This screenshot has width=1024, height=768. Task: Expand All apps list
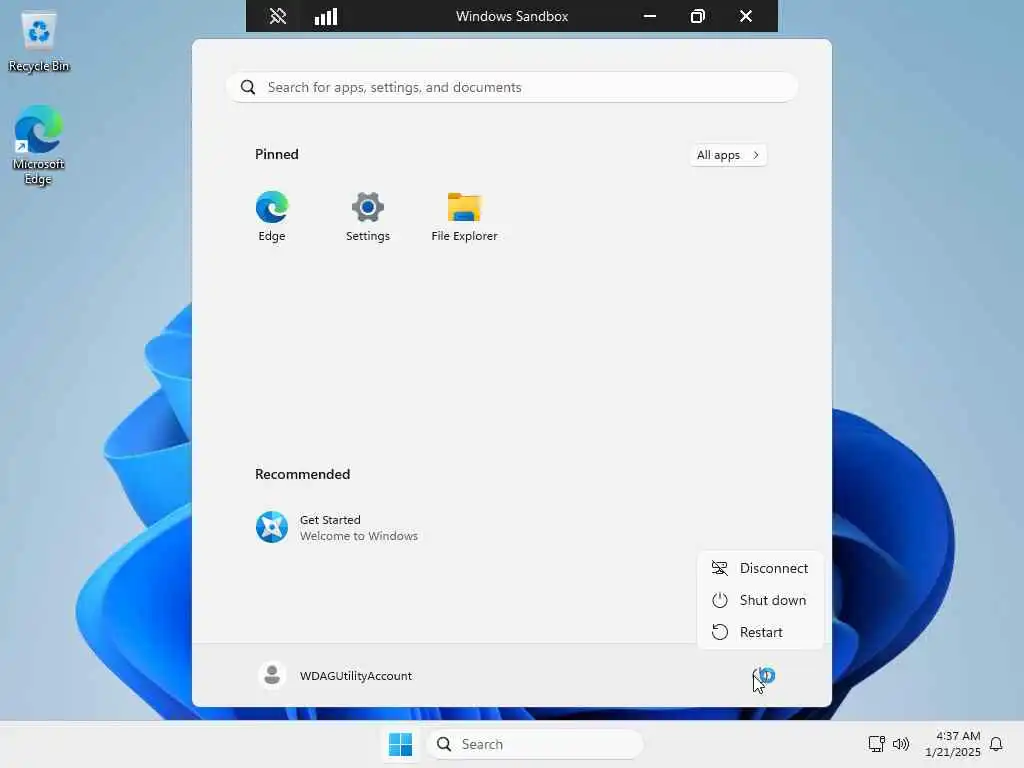point(728,155)
